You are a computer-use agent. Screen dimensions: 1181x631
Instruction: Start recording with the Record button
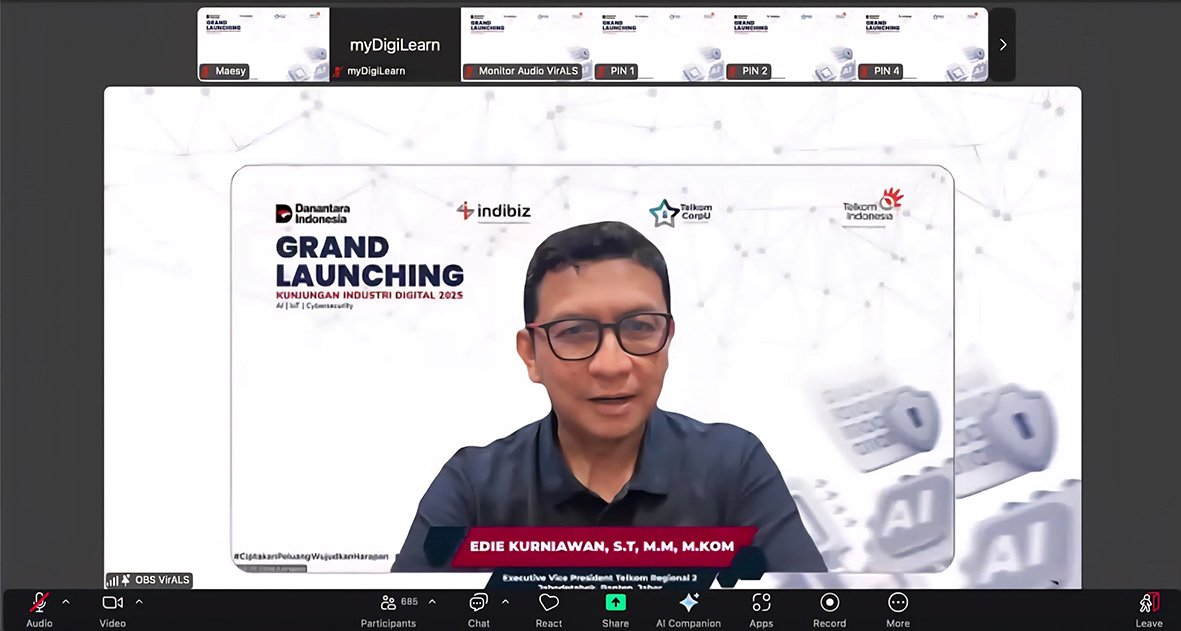pyautogui.click(x=829, y=602)
